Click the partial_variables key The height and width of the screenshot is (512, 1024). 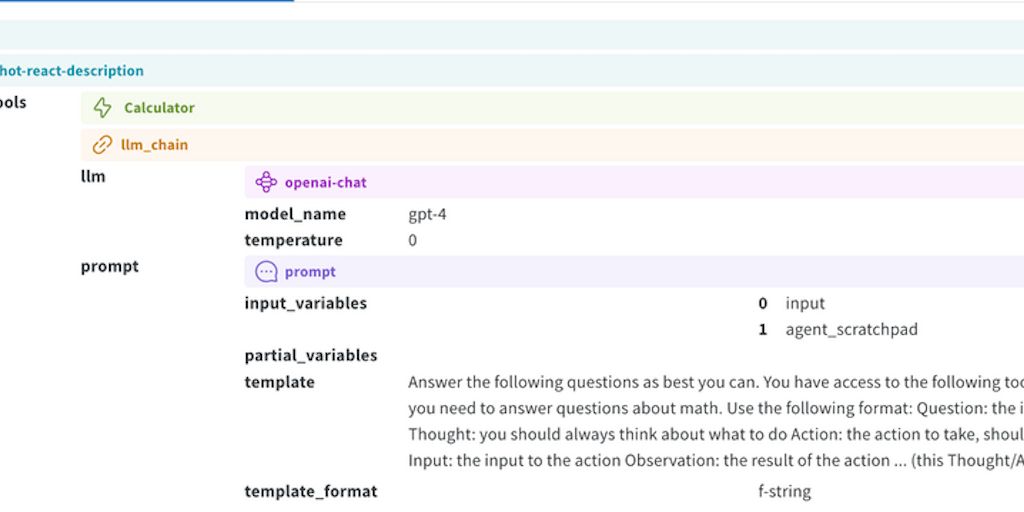310,355
